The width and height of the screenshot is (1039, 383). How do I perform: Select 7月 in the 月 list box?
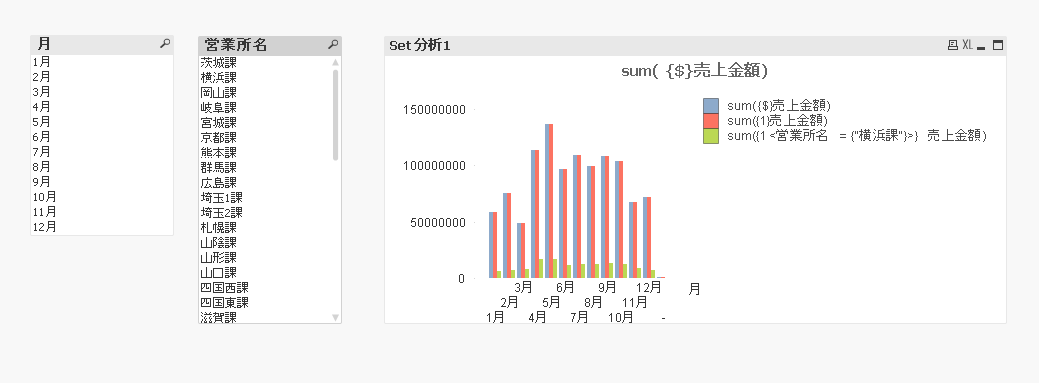102,152
